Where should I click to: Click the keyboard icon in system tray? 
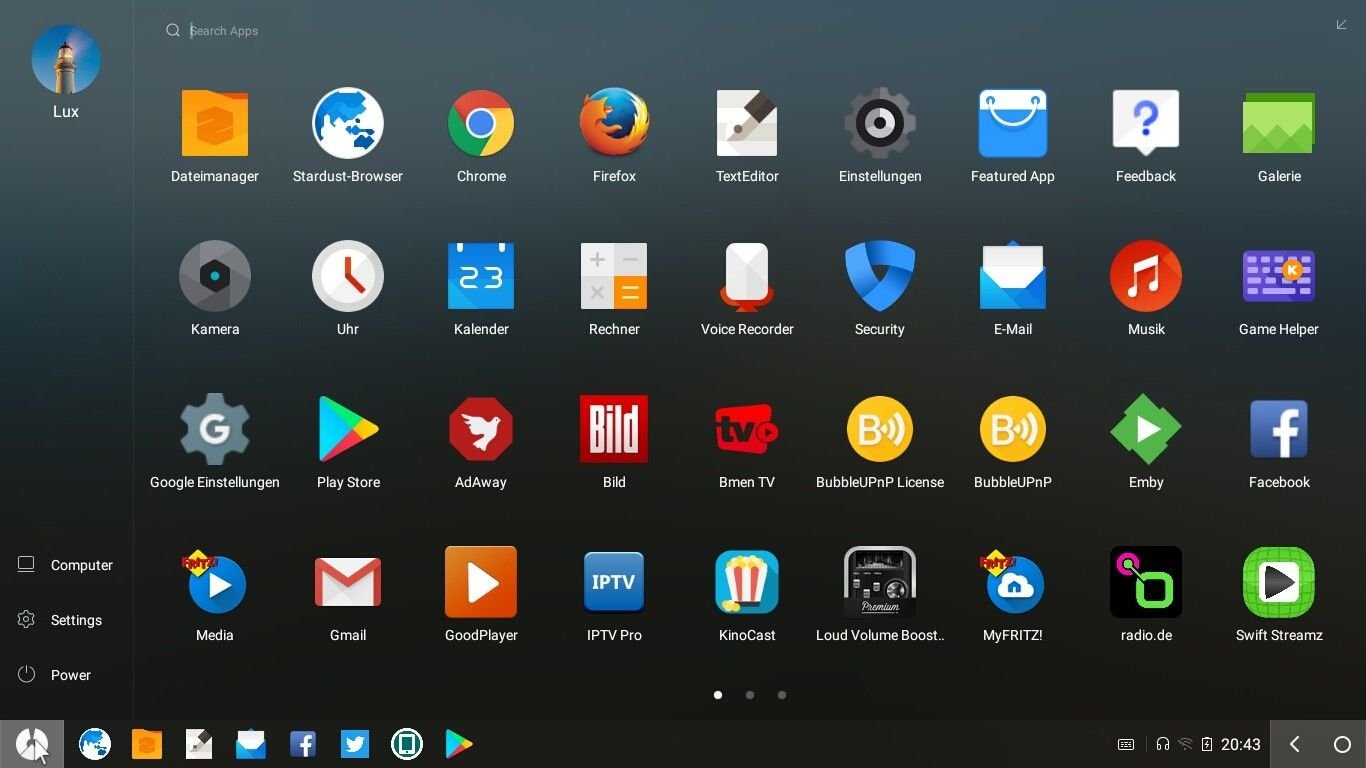pyautogui.click(x=1126, y=744)
